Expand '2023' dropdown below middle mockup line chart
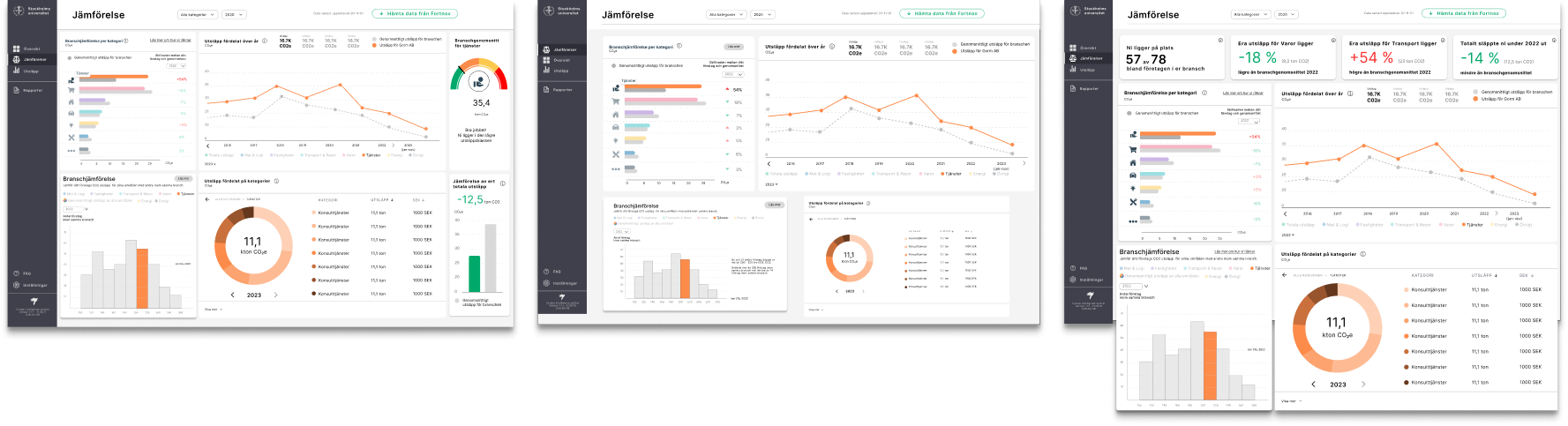 pos(771,184)
